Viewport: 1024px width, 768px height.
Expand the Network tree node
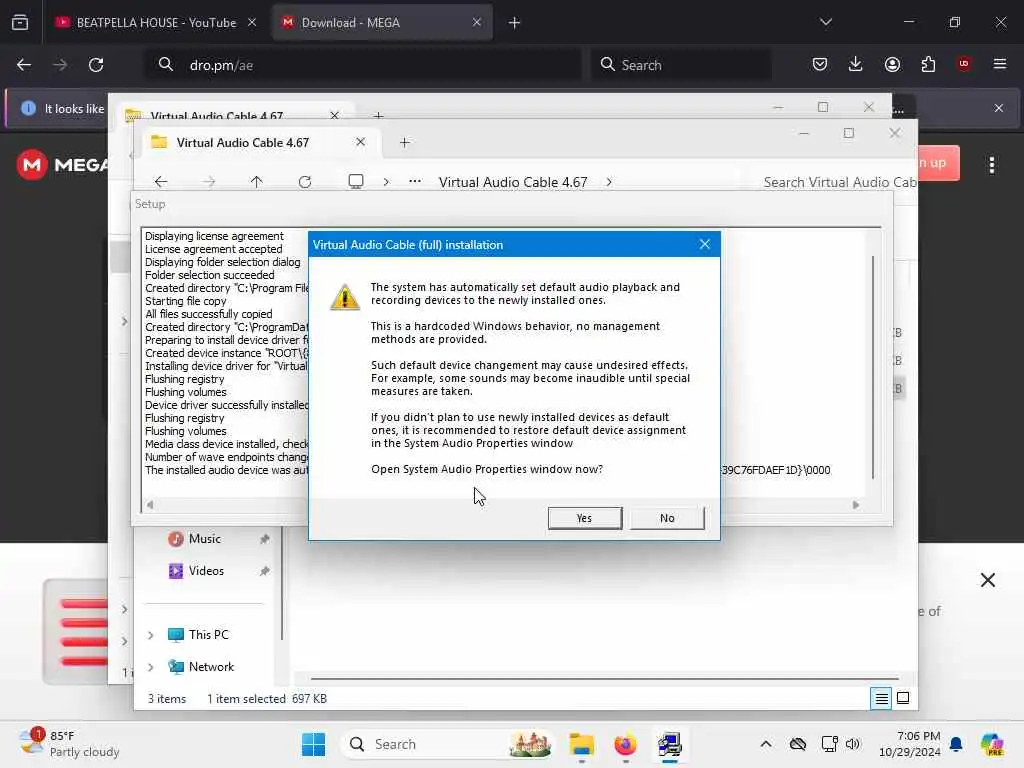(x=151, y=667)
